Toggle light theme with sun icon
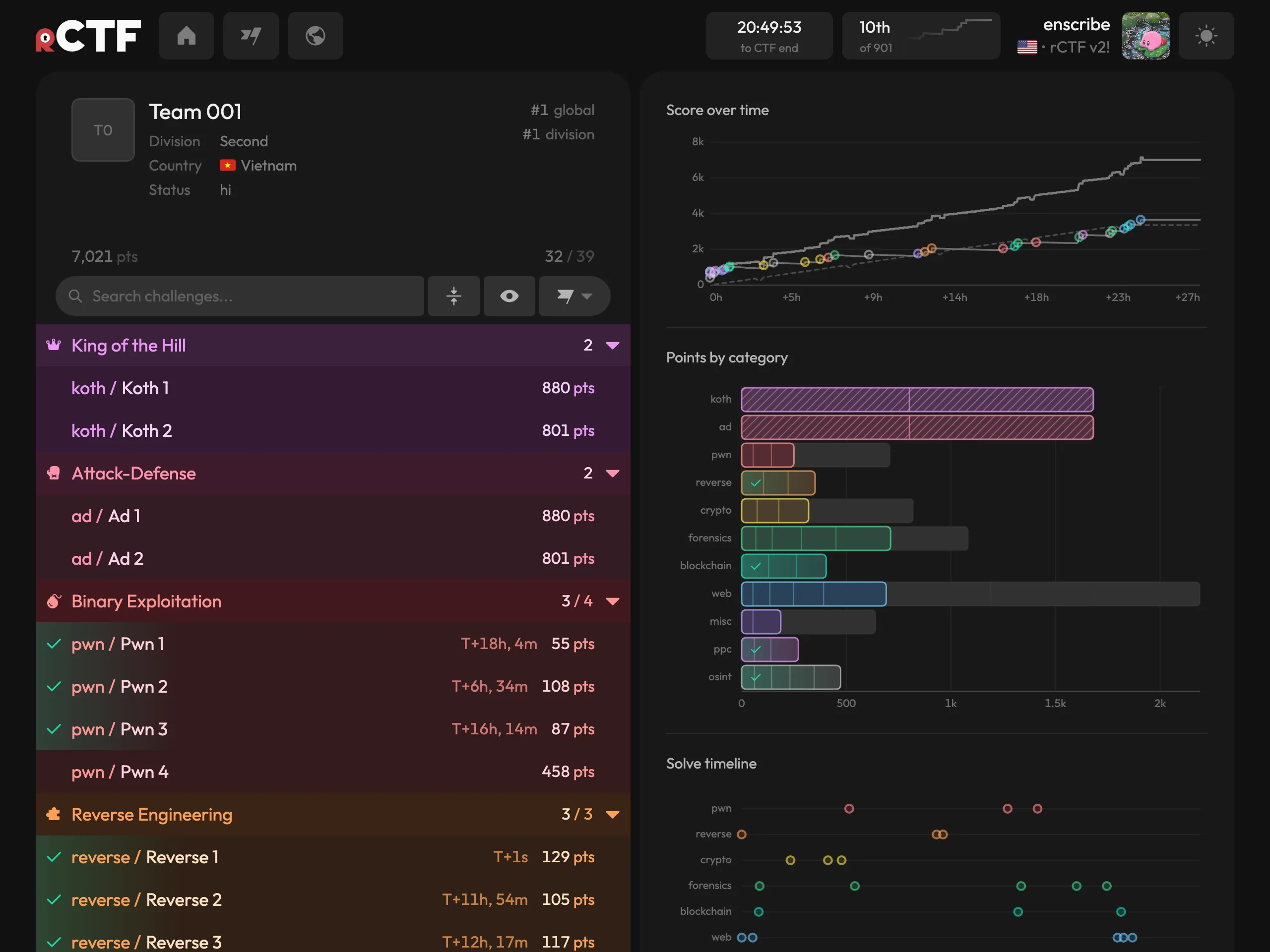Viewport: 1270px width, 952px height. click(x=1206, y=36)
